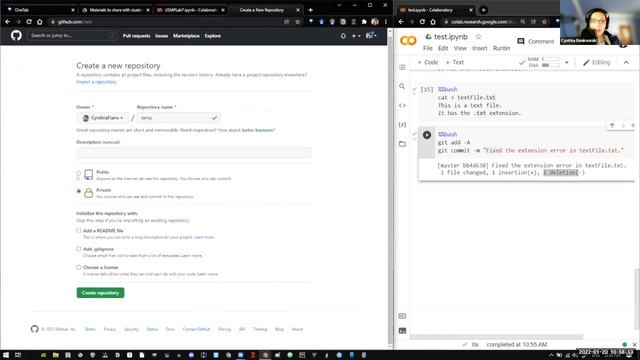The image size is (640, 360).
Task: Go to home page in GitHub browser window
Action: tap(40, 22)
